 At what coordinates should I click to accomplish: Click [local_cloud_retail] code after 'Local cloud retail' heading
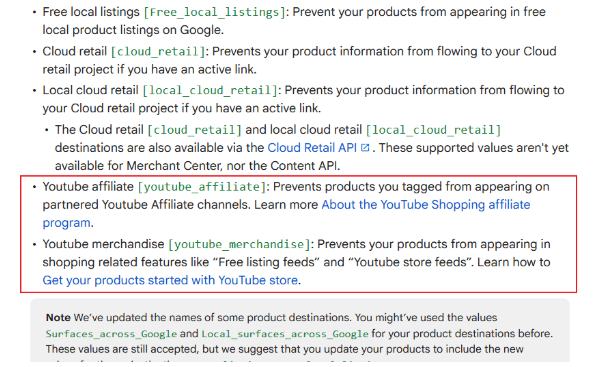209,91
